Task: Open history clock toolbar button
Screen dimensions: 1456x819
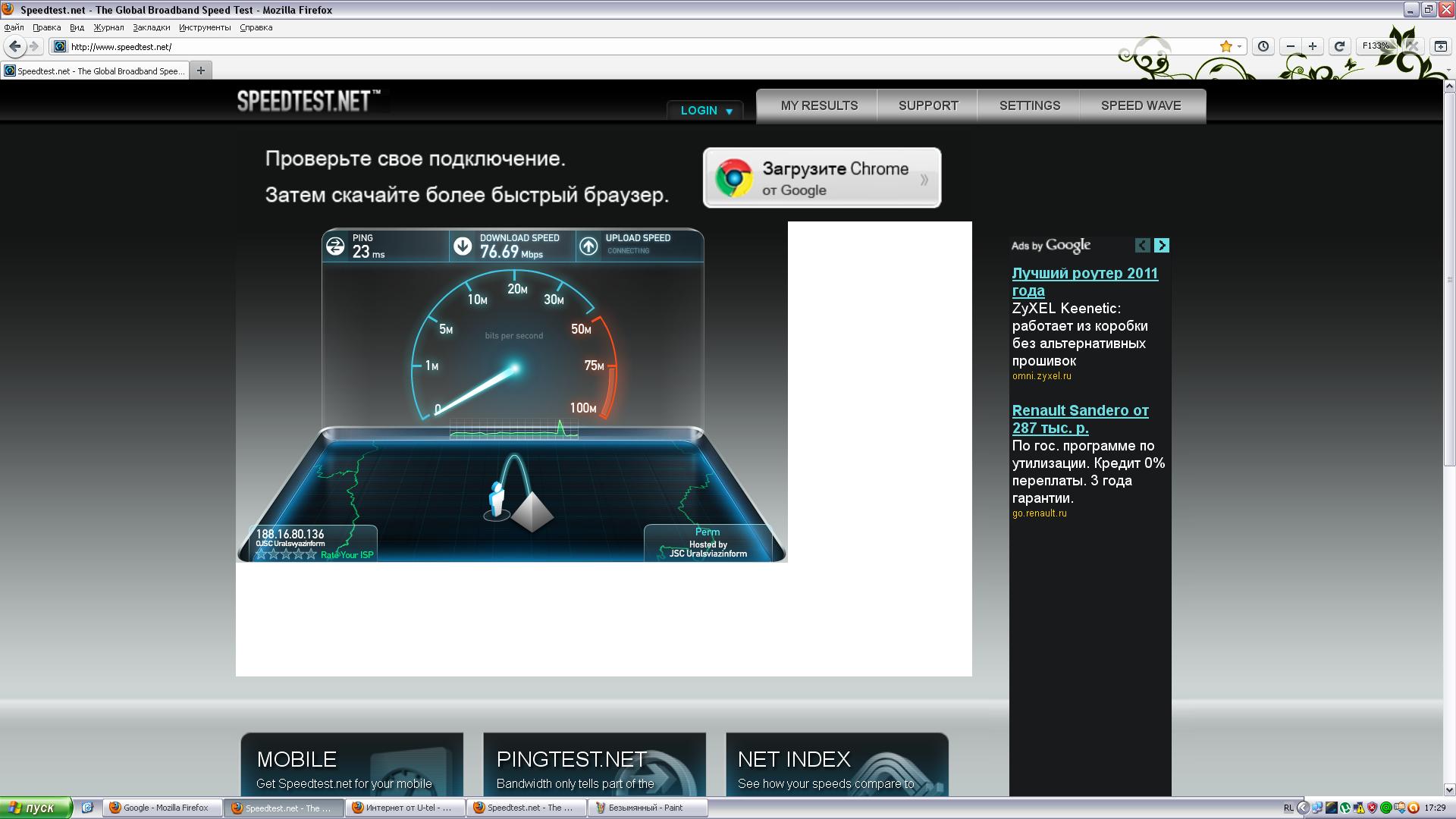Action: point(1263,46)
